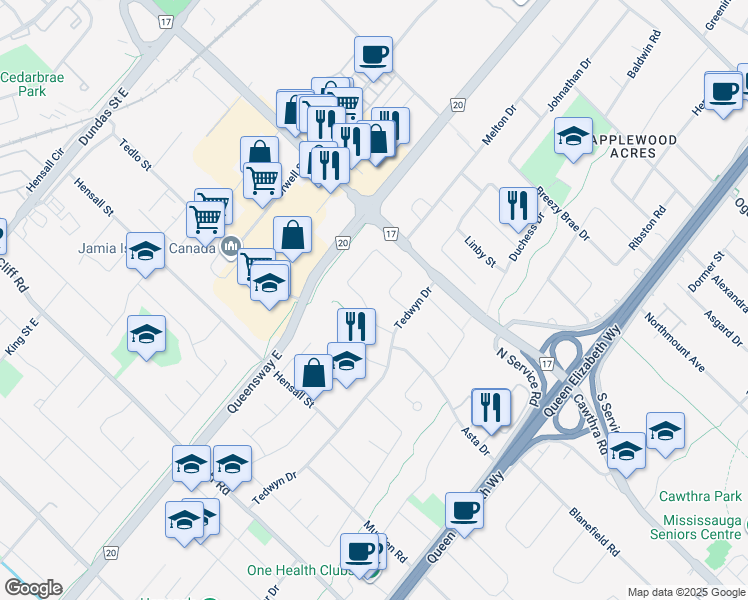Click the restaurant marker near Asta Dr
This screenshot has height=600, width=748.
(x=491, y=406)
